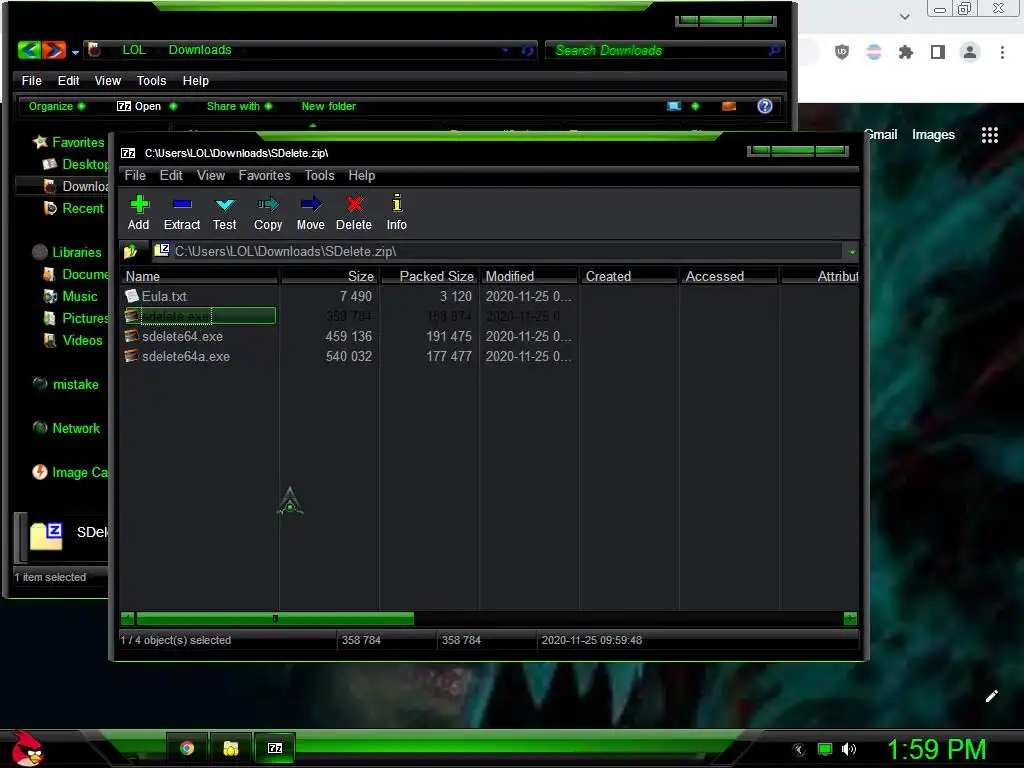This screenshot has width=1024, height=768.
Task: Open 7-Zip File menu
Action: pyautogui.click(x=135, y=176)
